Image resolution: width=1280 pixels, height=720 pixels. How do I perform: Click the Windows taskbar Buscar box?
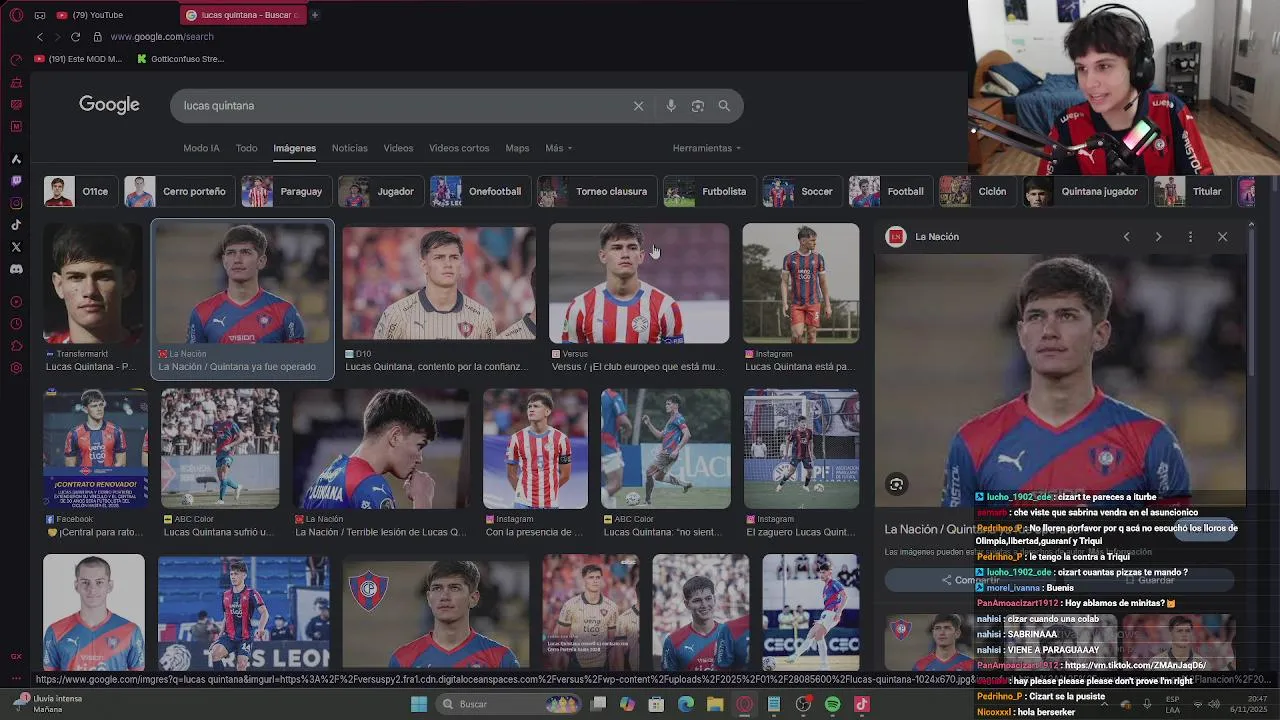pos(509,705)
